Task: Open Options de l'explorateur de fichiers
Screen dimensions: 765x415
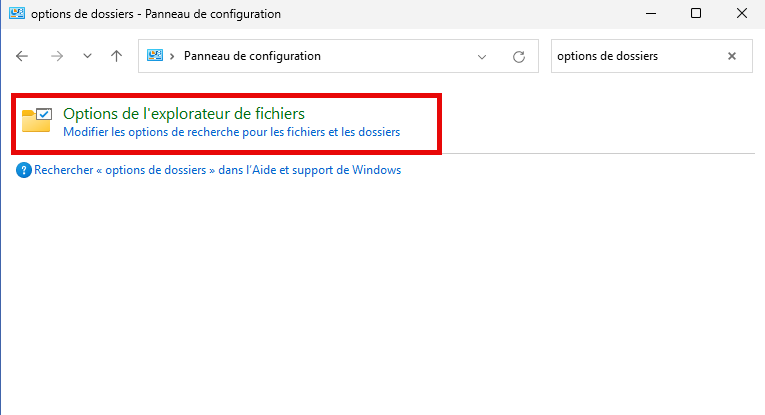Action: point(184,114)
